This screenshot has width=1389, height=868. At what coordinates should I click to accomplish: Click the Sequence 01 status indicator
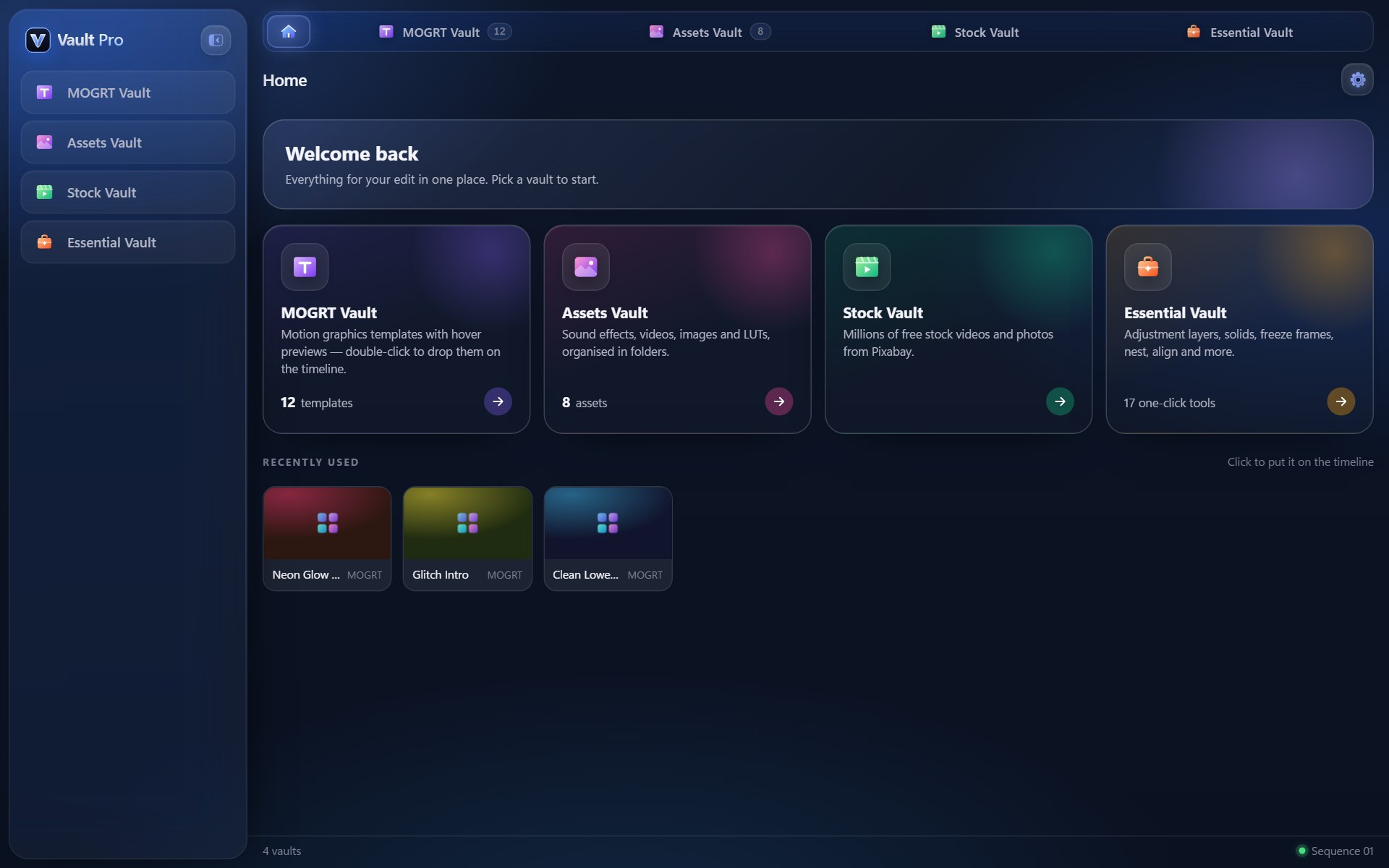pyautogui.click(x=1335, y=851)
